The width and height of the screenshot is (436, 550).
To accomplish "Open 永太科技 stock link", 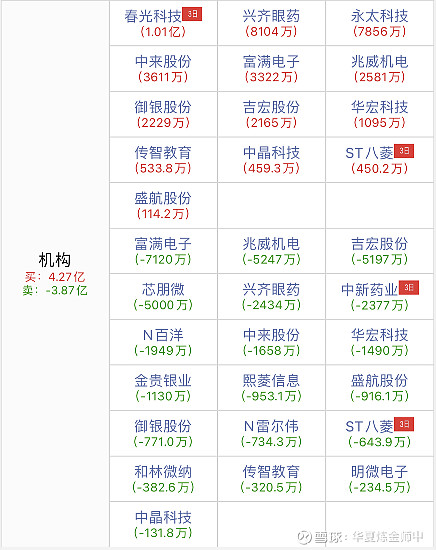I will [380, 16].
